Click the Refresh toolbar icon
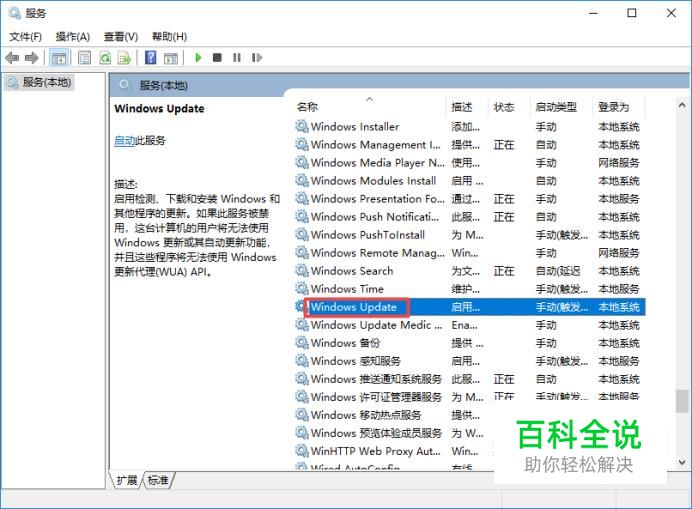 tap(105, 58)
